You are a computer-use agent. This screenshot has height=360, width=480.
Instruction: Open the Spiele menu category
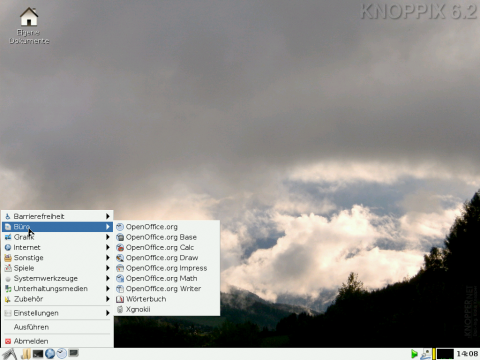57,268
